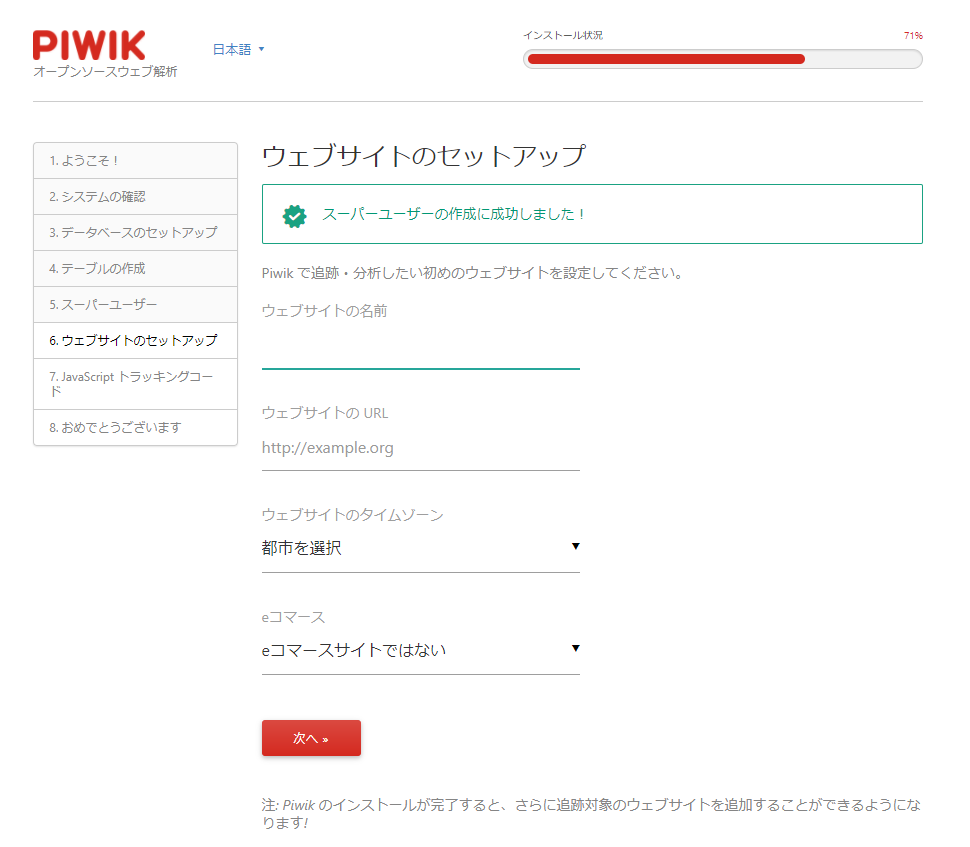Screen dimensions: 970x847
Task: Select step 4. テーブルの作成
Action: [x=135, y=269]
